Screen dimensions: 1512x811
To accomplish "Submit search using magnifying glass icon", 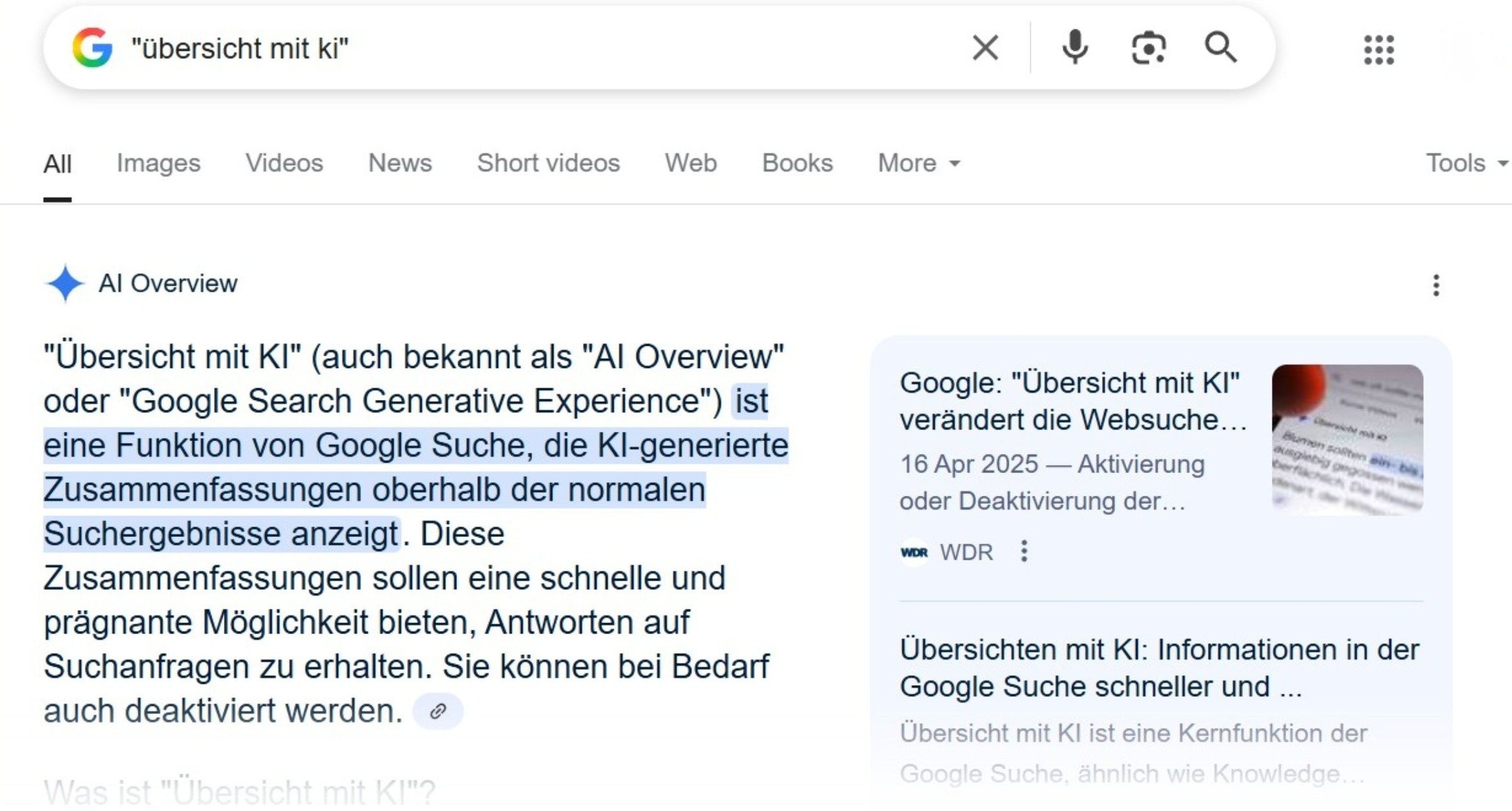I will click(1220, 48).
